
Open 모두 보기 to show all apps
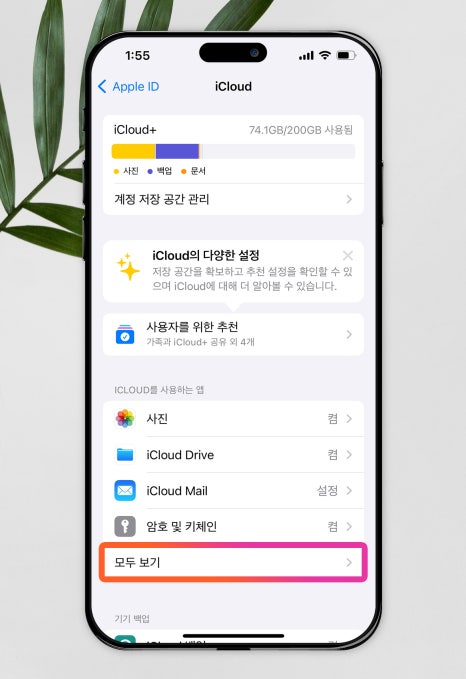233,562
